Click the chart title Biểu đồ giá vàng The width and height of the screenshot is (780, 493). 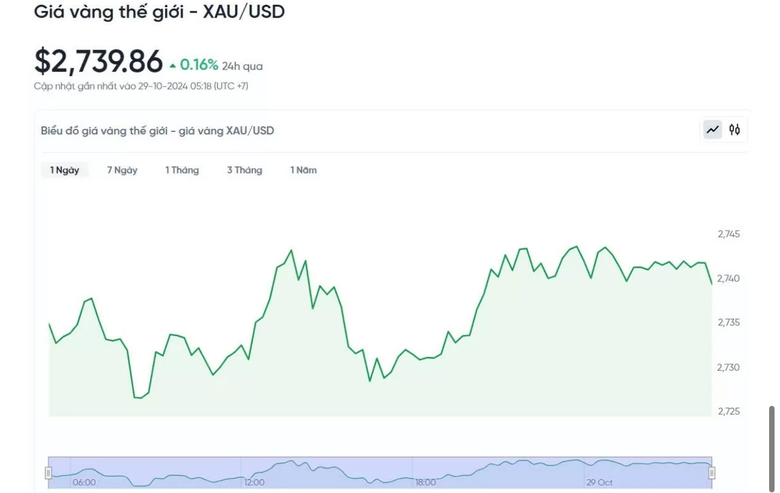[157, 131]
